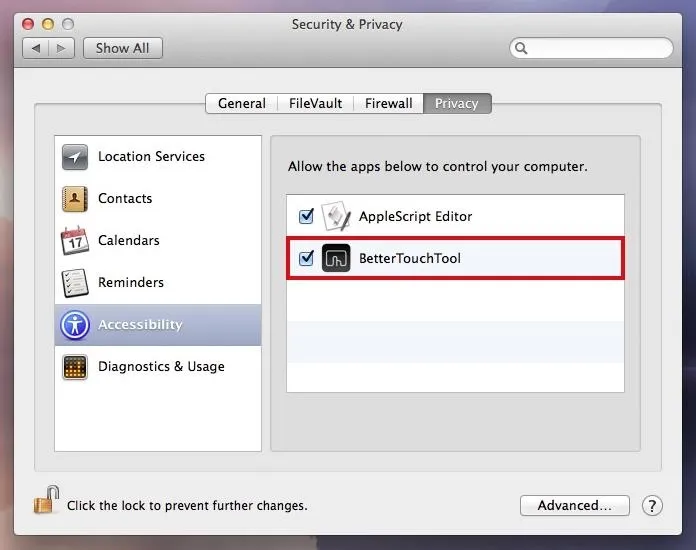Select the Accessibility list item

[158, 325]
